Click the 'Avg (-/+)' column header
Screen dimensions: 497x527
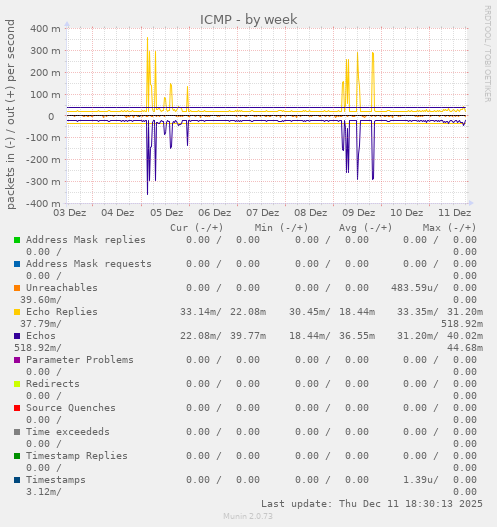click(365, 228)
